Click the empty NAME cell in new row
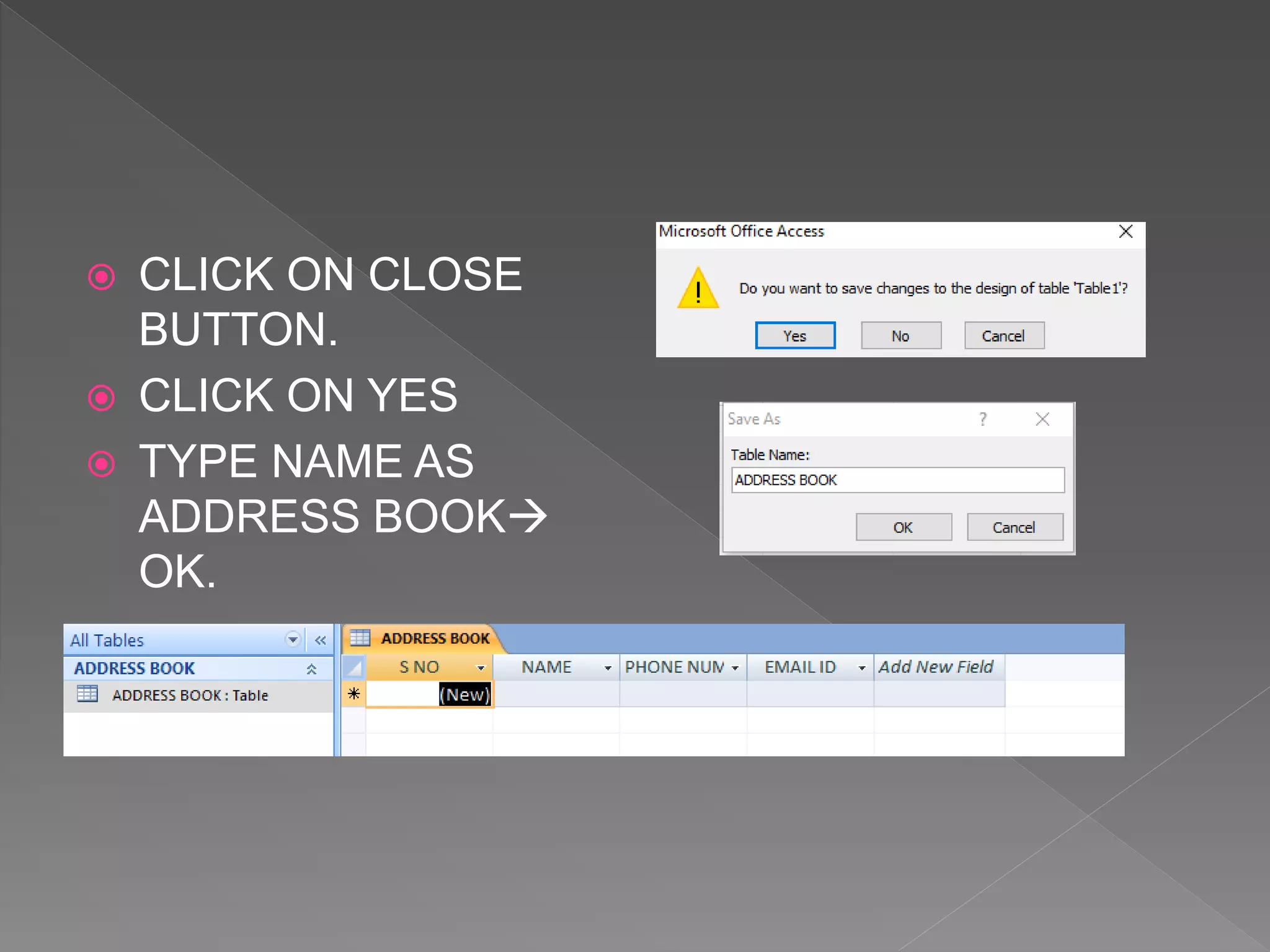 point(556,694)
